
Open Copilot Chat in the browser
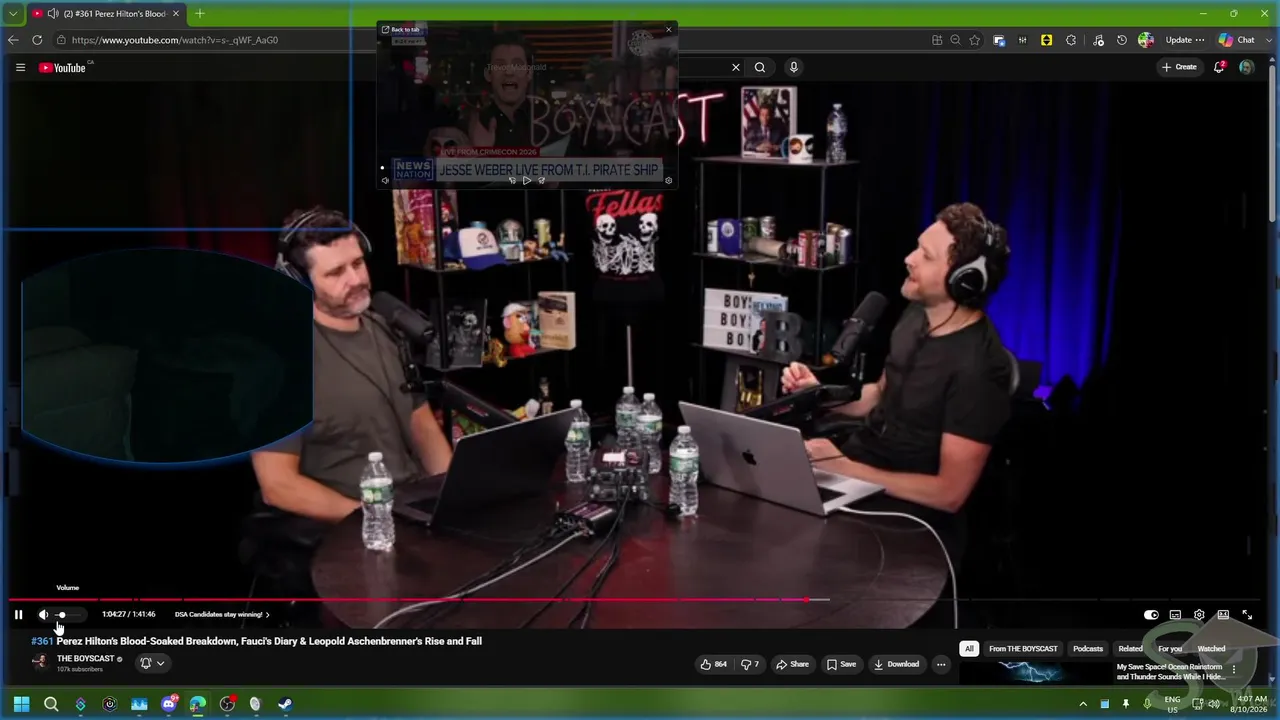[1237, 40]
